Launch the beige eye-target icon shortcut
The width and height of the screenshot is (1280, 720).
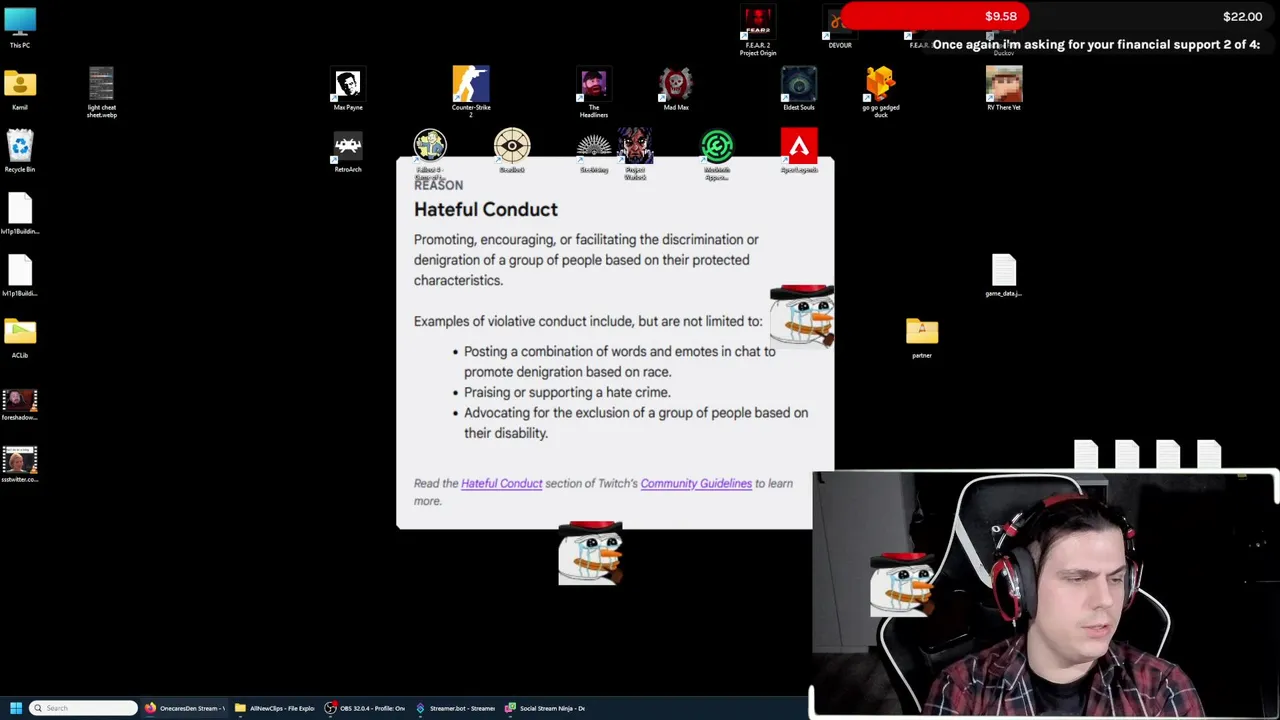click(512, 151)
